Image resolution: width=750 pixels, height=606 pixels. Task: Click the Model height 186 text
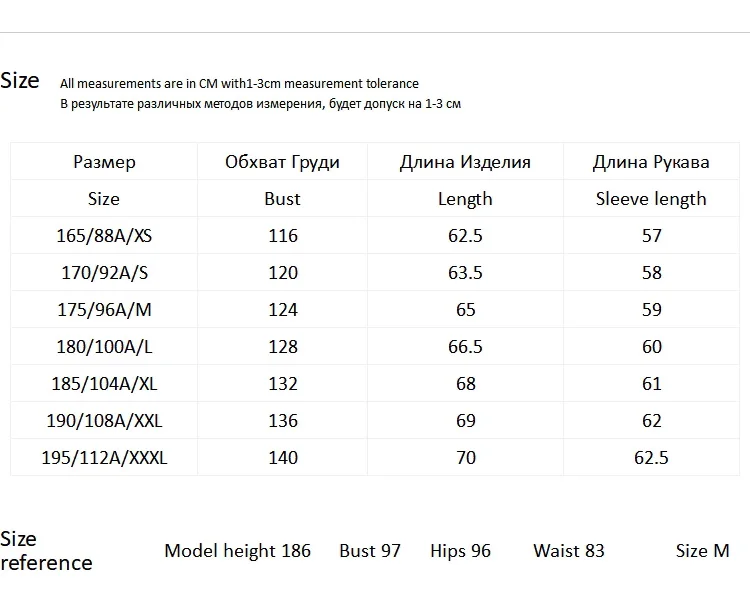[237, 551]
